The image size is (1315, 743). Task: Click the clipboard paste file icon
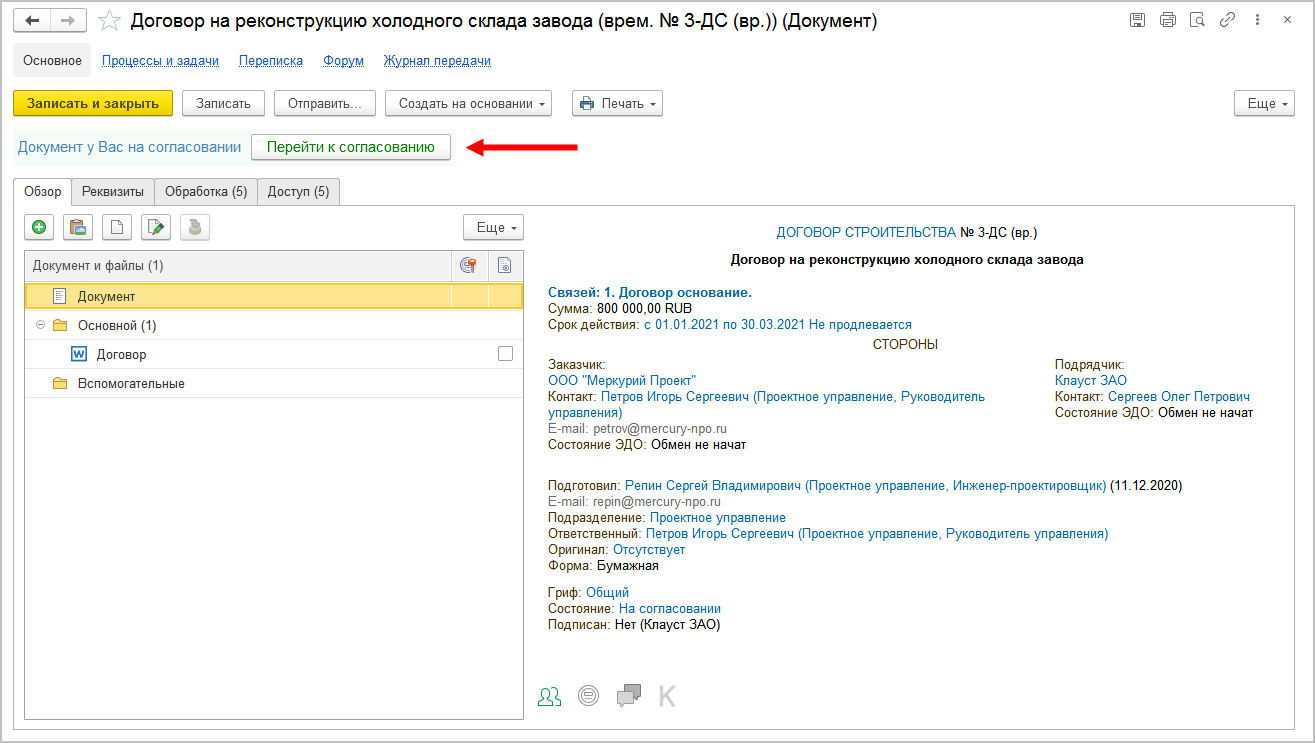click(x=78, y=227)
